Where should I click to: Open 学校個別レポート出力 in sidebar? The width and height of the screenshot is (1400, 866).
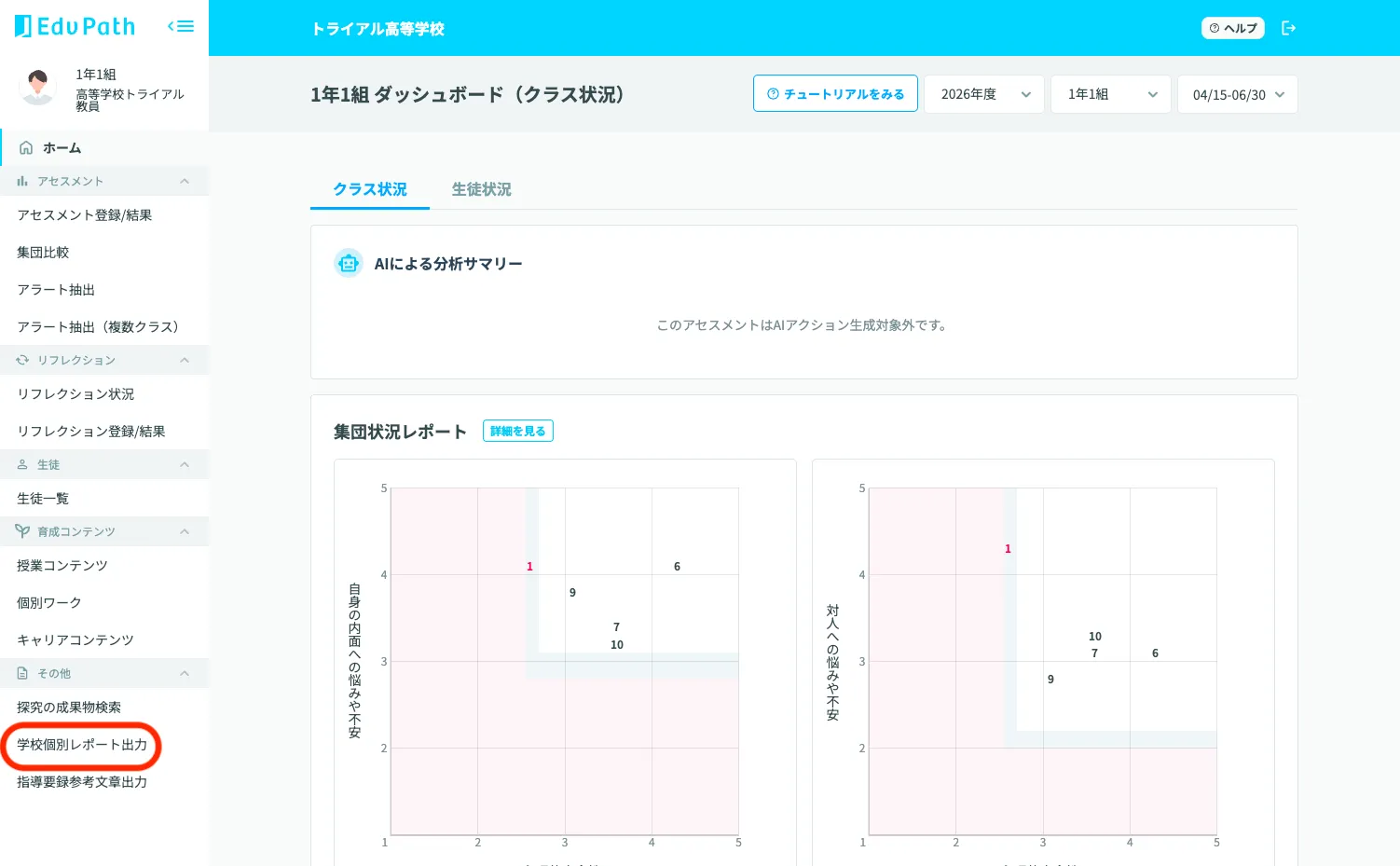point(104,745)
